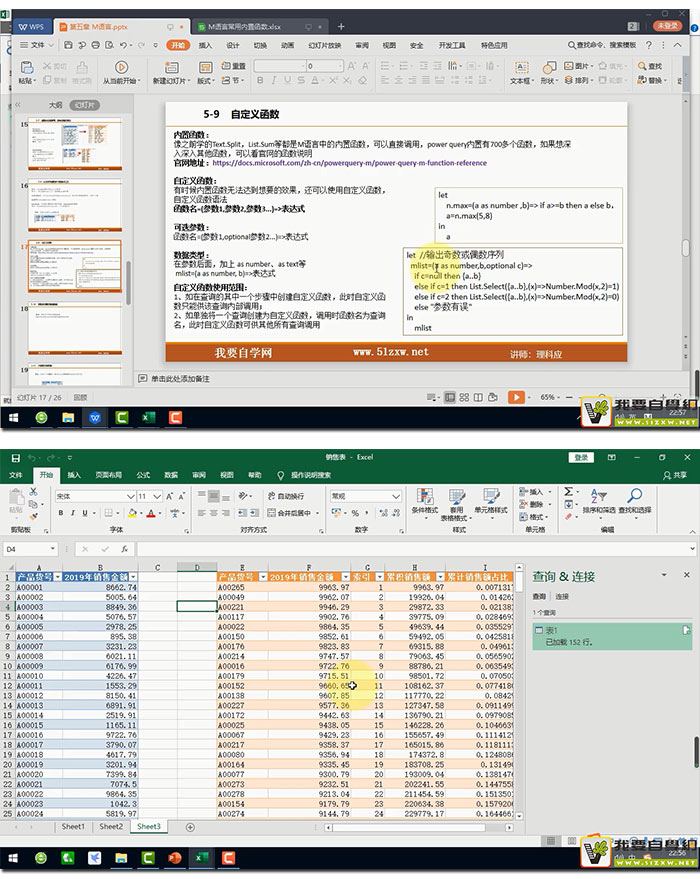The image size is (700, 879).
Task: Open Excel Find & Select (查找和选择)
Action: [x=634, y=500]
